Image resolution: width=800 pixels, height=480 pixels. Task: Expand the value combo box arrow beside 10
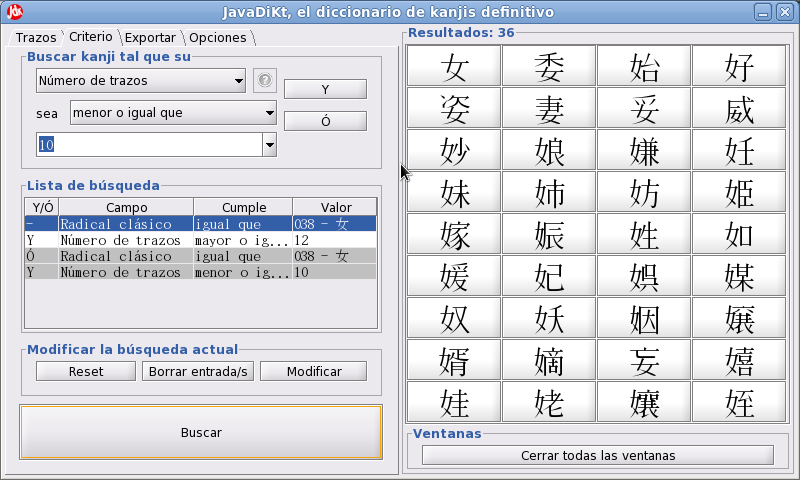270,145
